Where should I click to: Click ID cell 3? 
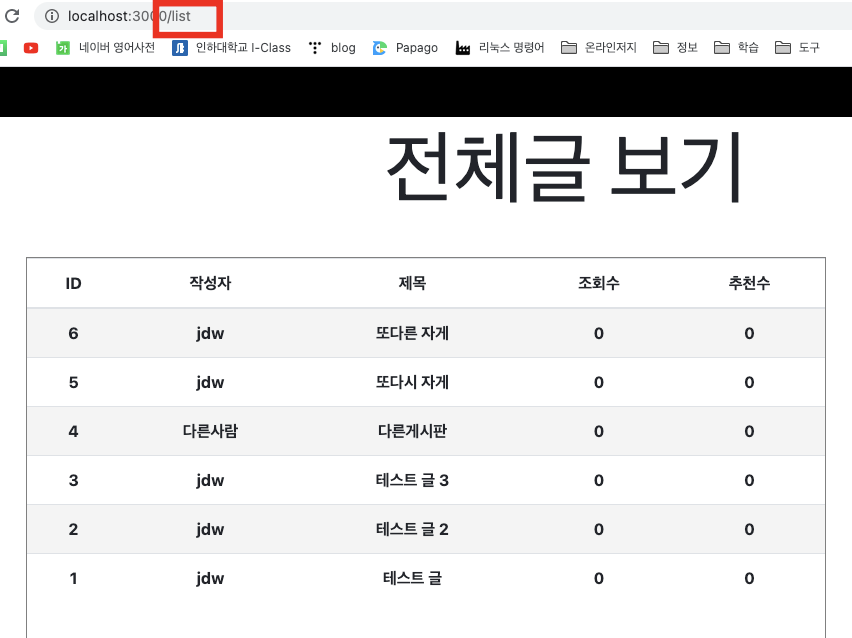73,480
